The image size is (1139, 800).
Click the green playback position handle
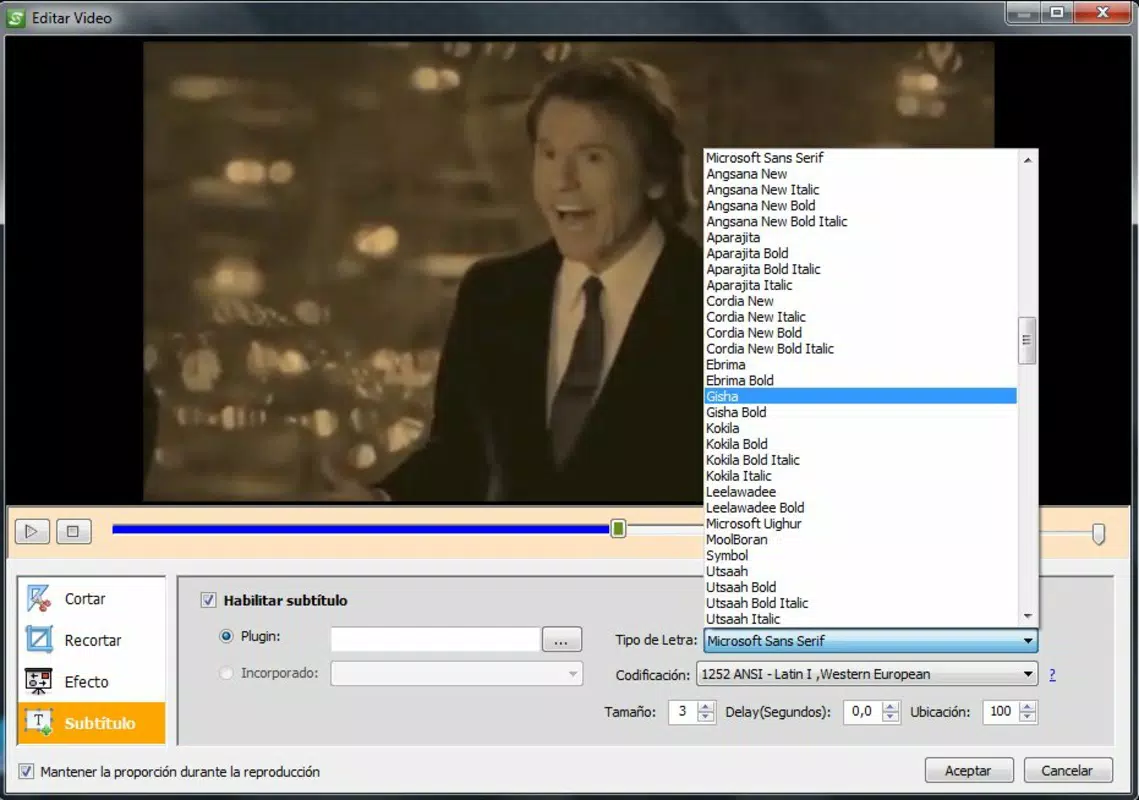click(618, 529)
